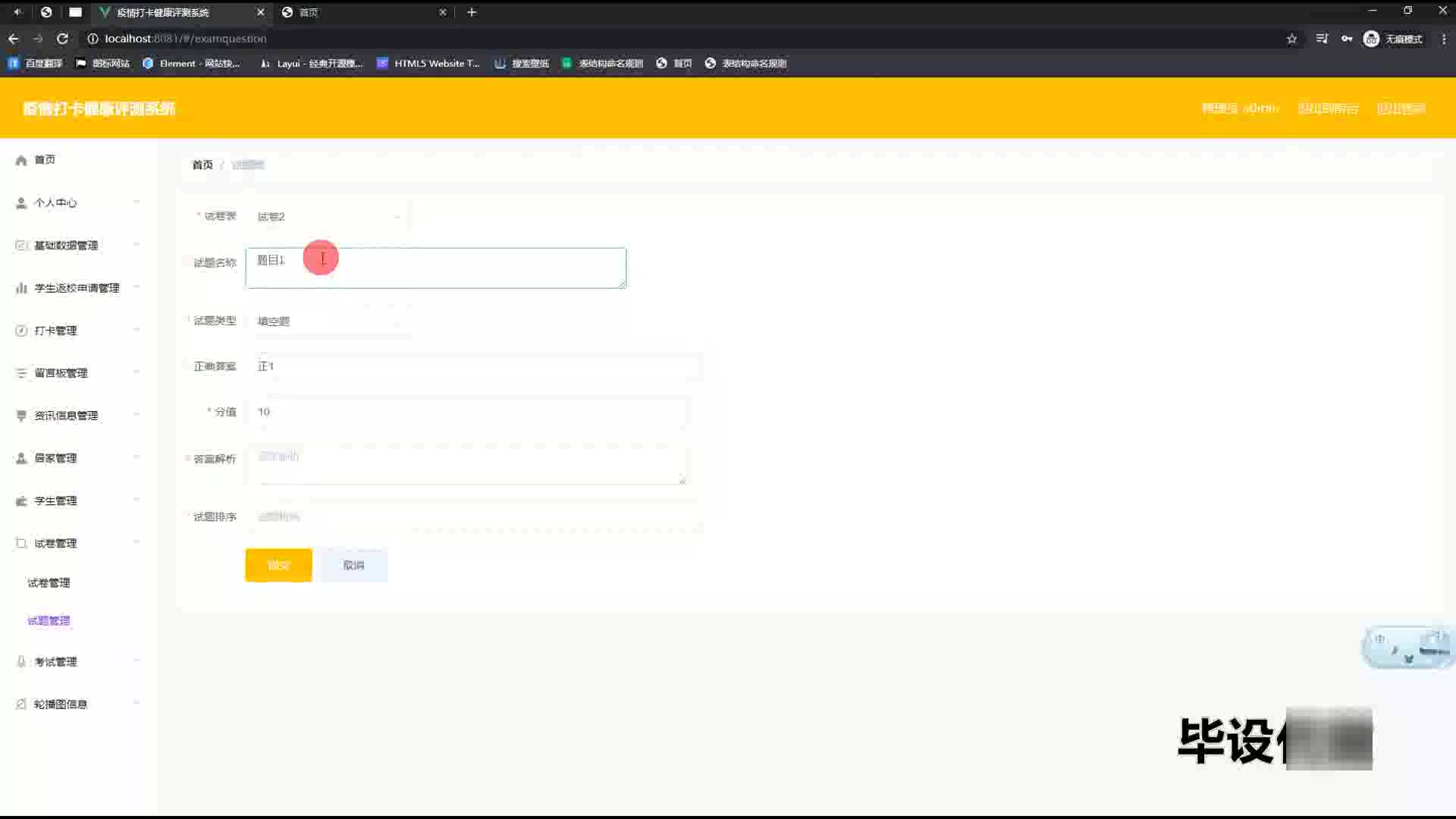Open the 学生管理 sidebar menu
1456x819 pixels.
point(55,501)
